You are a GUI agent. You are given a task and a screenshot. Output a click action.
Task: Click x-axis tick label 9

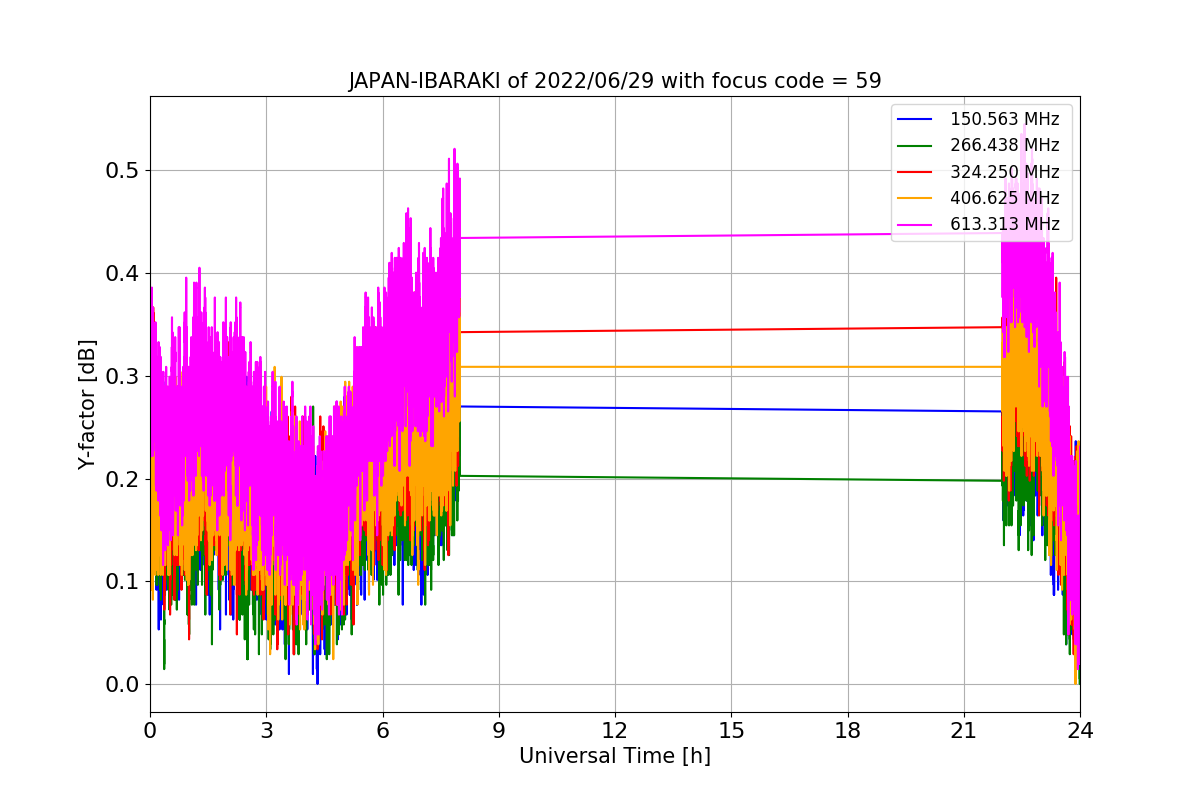[x=499, y=731]
